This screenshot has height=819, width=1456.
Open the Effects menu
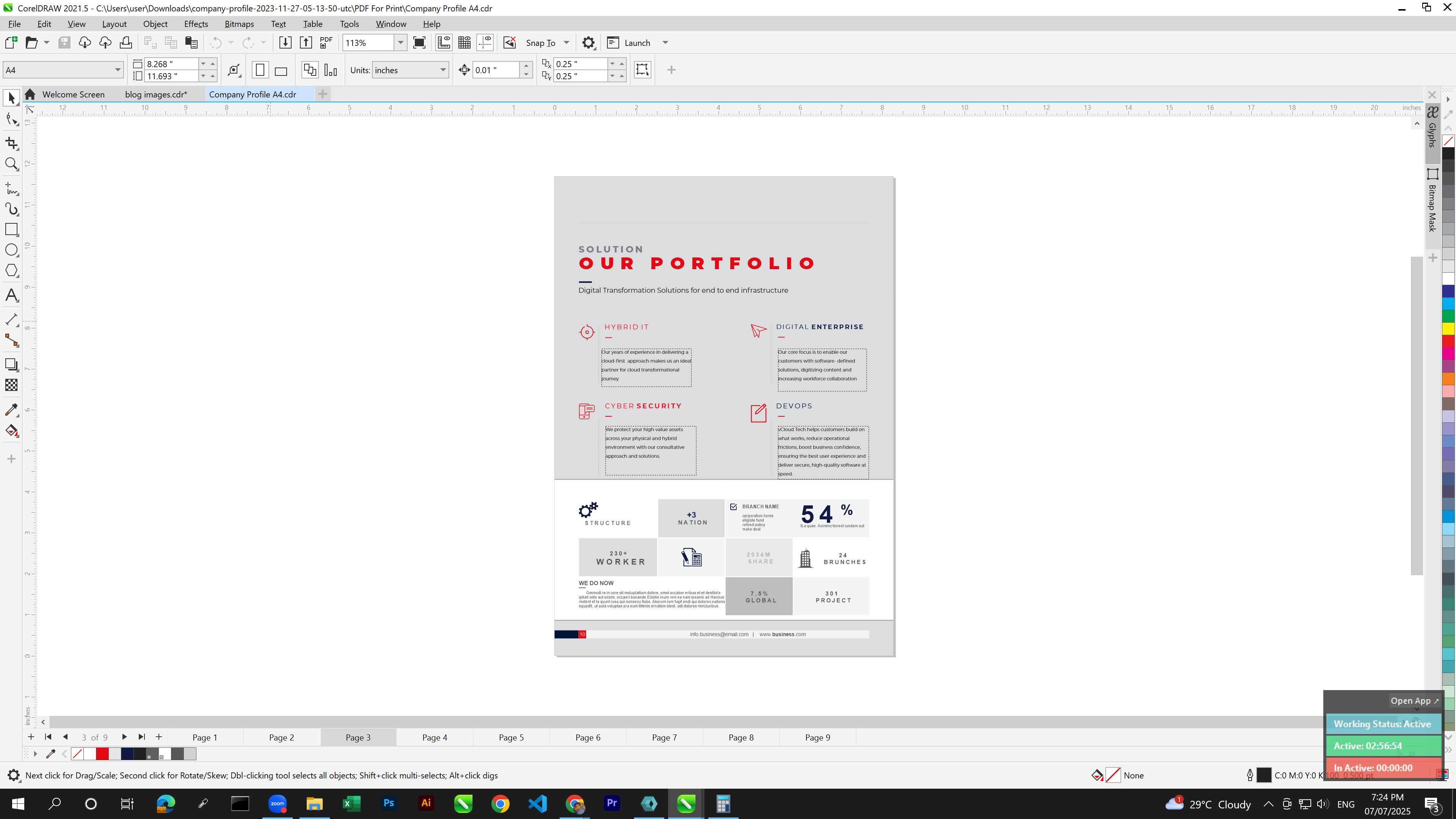(196, 24)
